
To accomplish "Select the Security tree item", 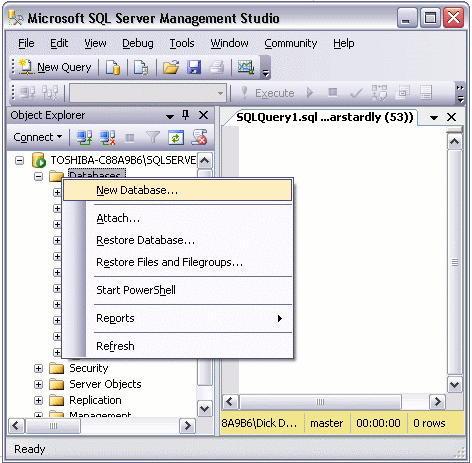I will (x=89, y=368).
